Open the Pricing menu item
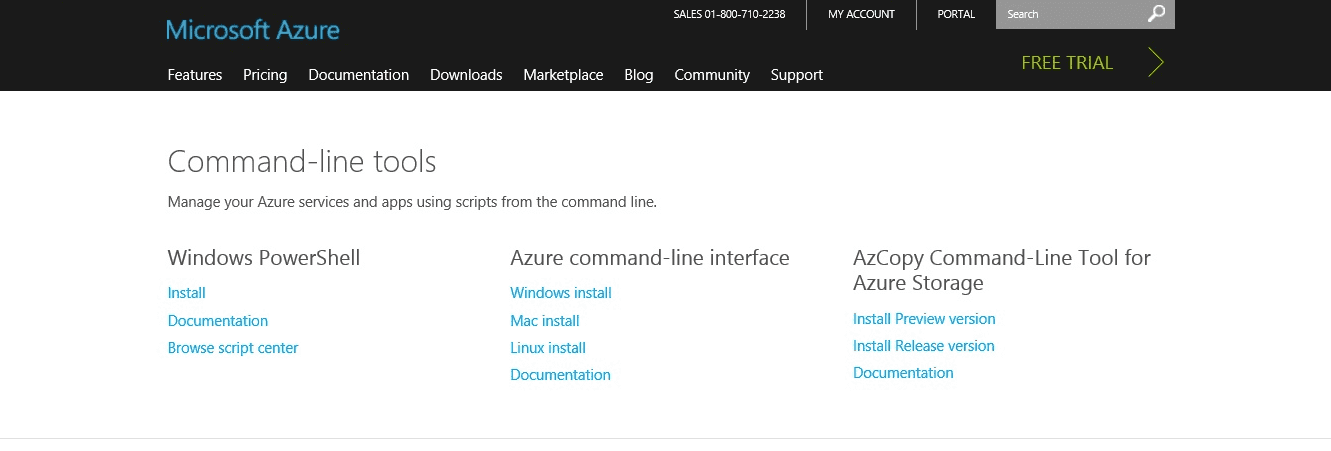1331x451 pixels. (x=265, y=75)
